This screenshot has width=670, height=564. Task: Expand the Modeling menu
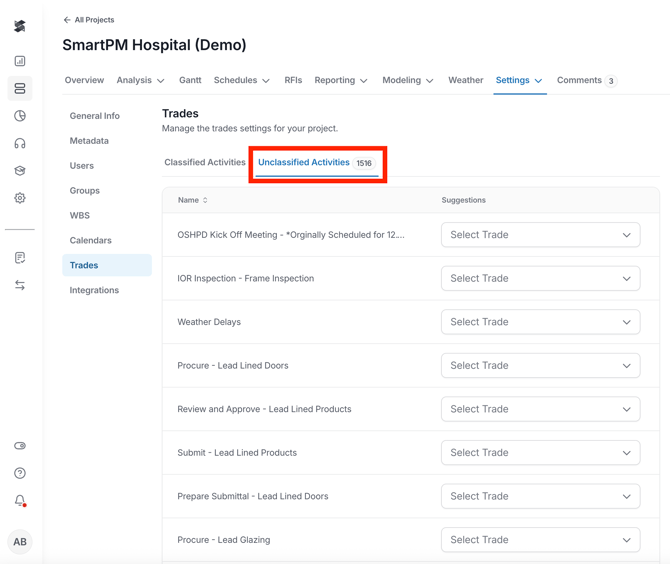(x=408, y=80)
